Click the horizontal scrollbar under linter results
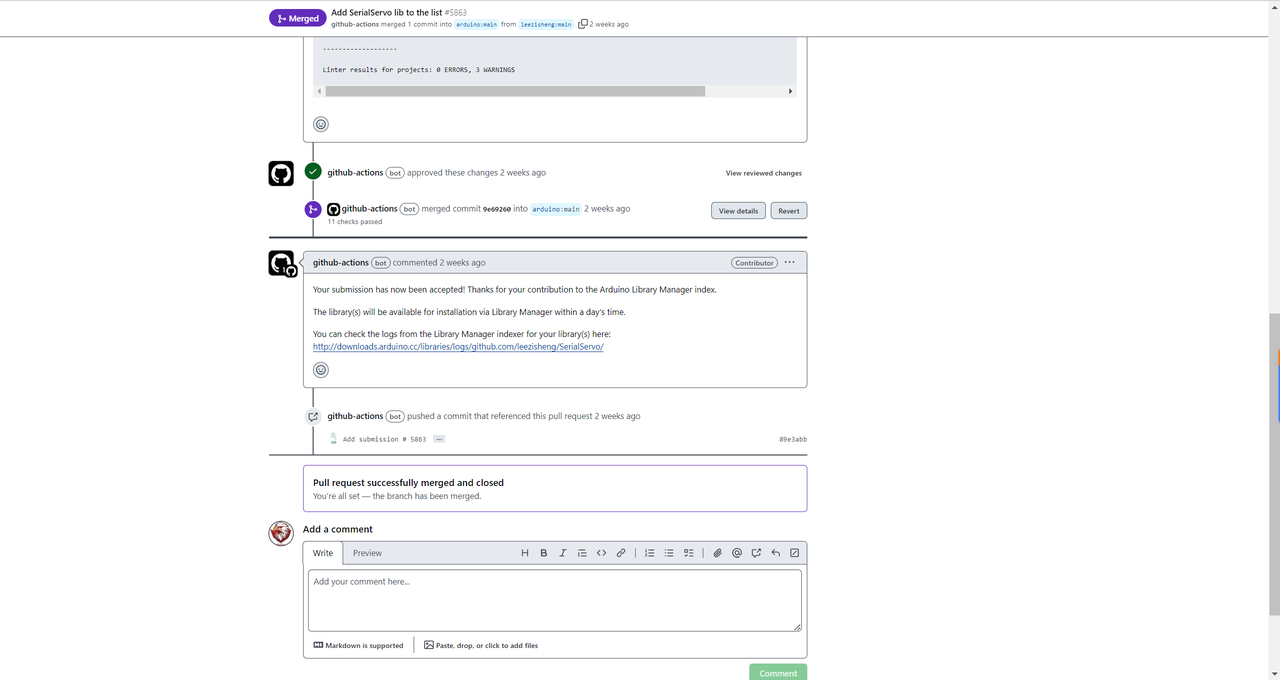Viewport: 1280px width, 680px height. coord(515,91)
